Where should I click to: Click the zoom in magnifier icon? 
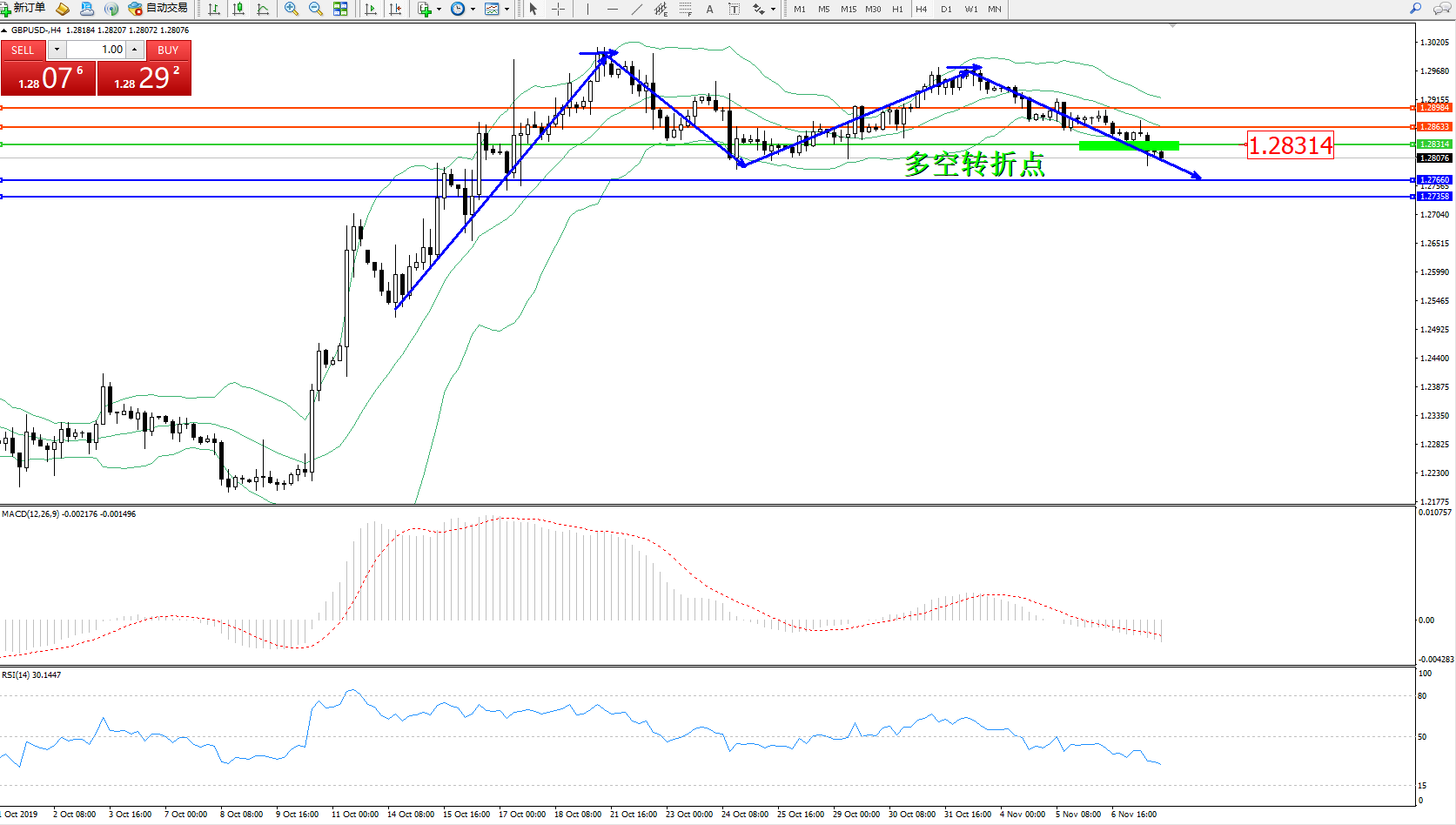click(x=291, y=9)
